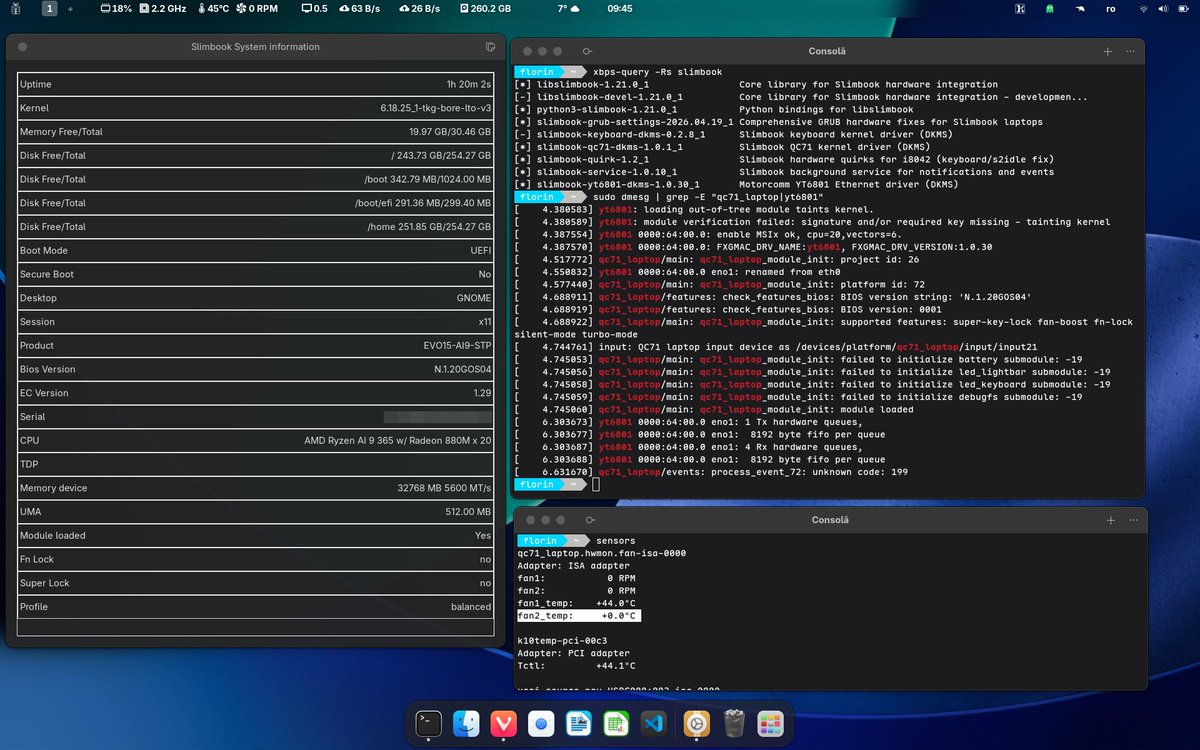Click search icon in the dmesg Consolă window
Screen dimensions: 1200x750
pos(588,51)
